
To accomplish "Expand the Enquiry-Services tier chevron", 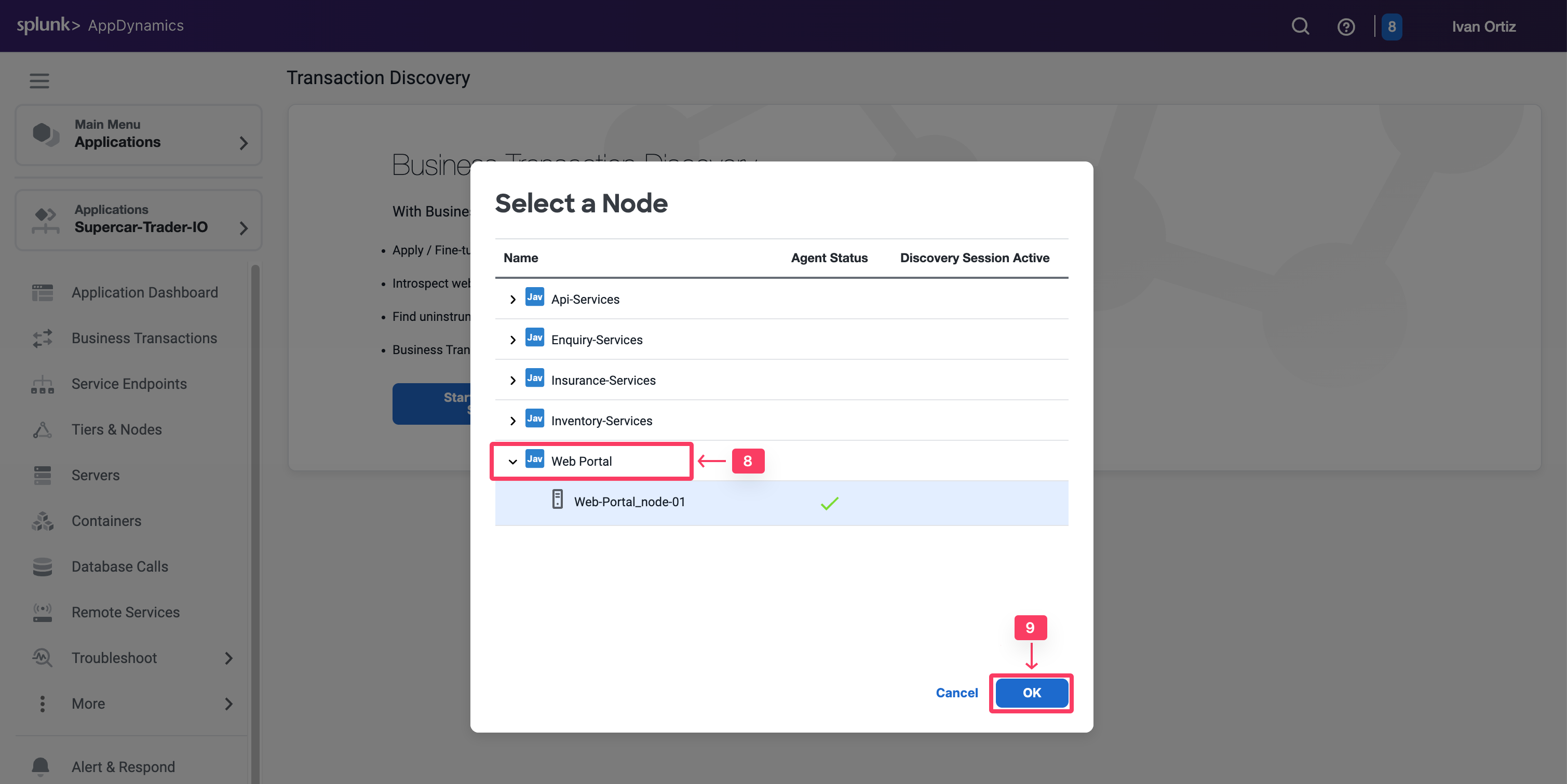I will 513,340.
